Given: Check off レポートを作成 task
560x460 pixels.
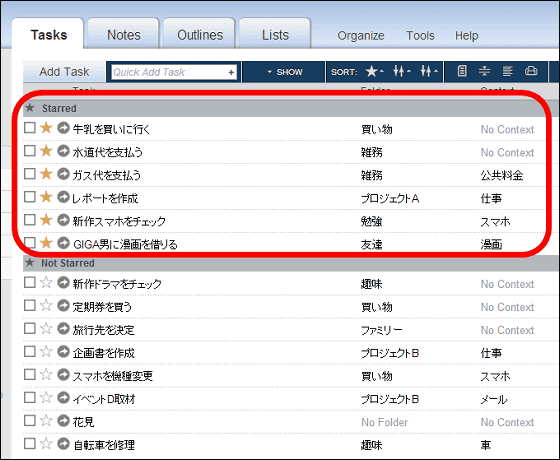Looking at the screenshot, I should click(x=30, y=196).
